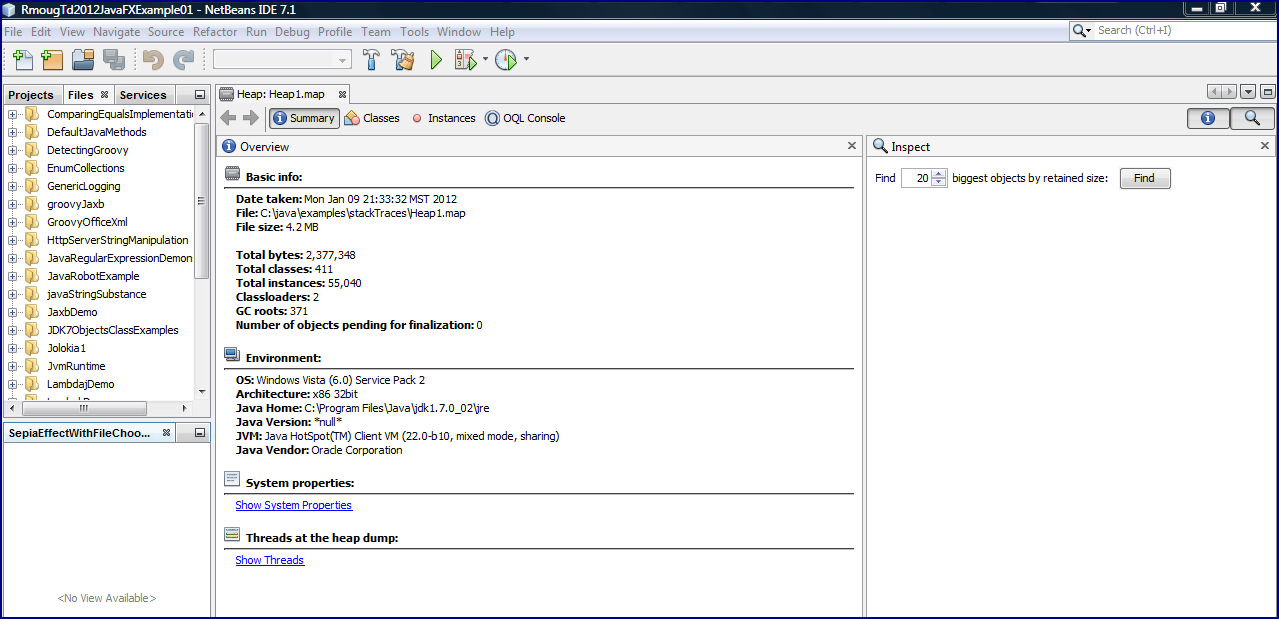
Task: Increase the biggest objects count spinner
Action: pyautogui.click(x=937, y=173)
